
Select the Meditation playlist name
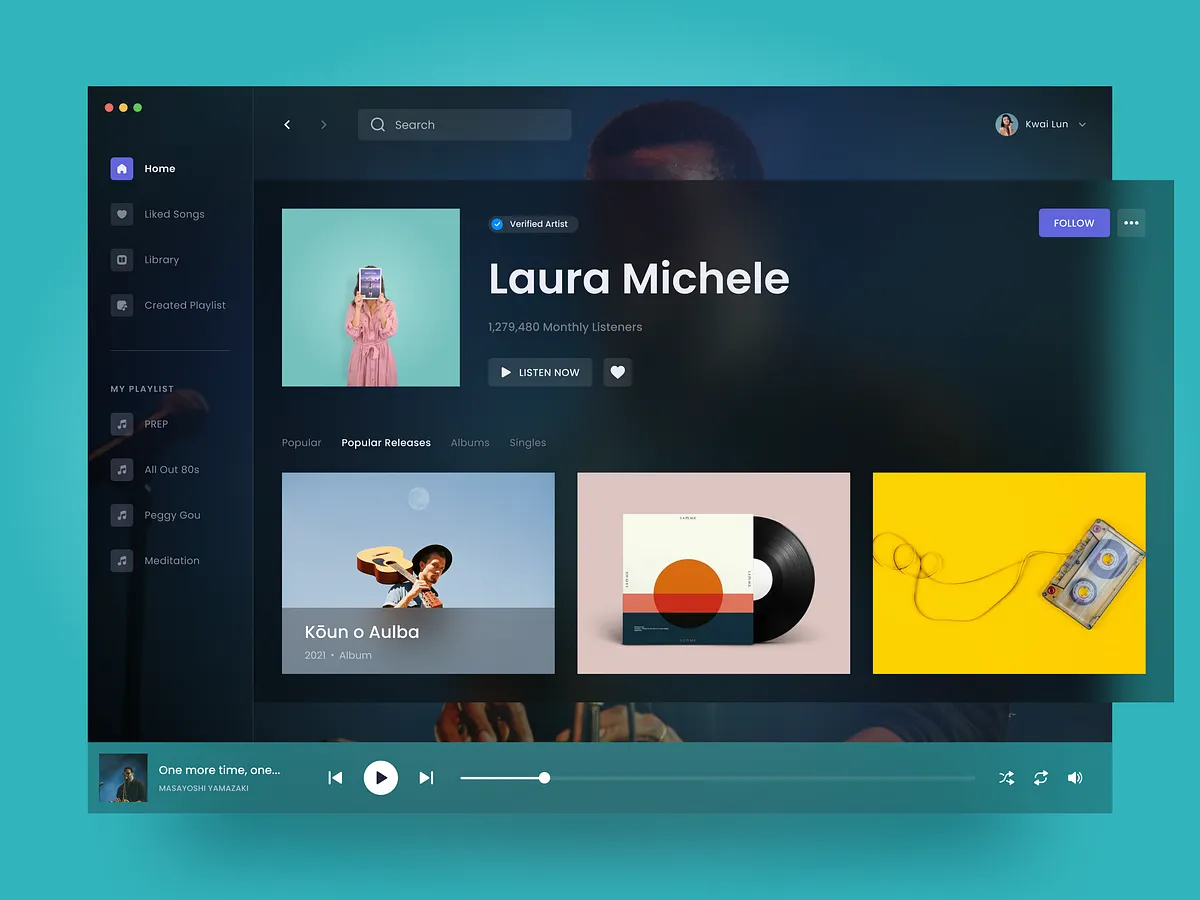[x=172, y=561]
